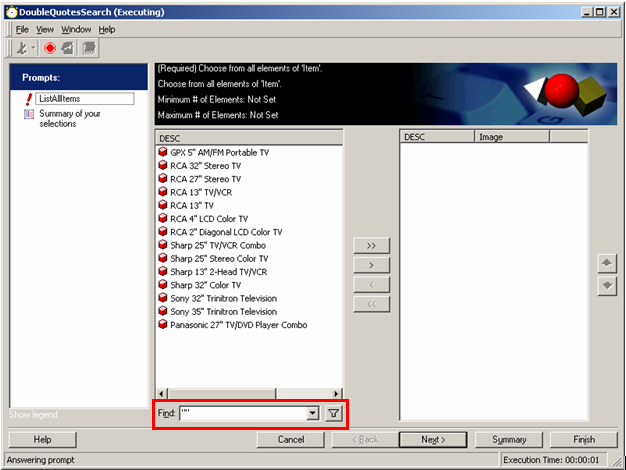Click the remove all (<<) button

[371, 304]
